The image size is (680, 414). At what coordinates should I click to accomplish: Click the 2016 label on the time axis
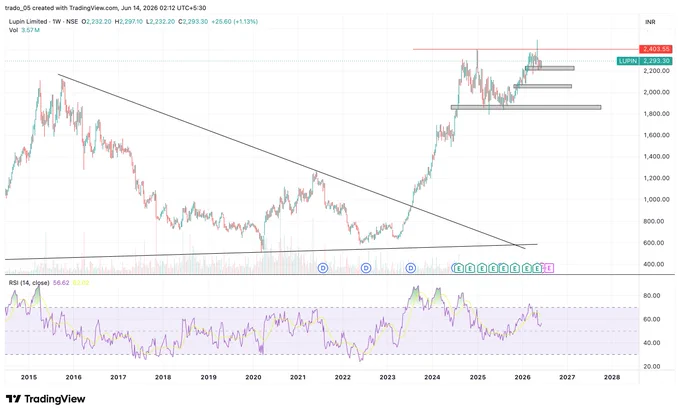click(74, 377)
